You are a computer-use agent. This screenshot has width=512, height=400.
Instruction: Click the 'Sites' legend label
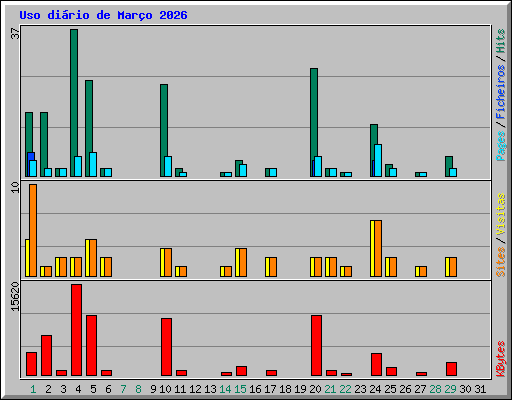coord(500,262)
